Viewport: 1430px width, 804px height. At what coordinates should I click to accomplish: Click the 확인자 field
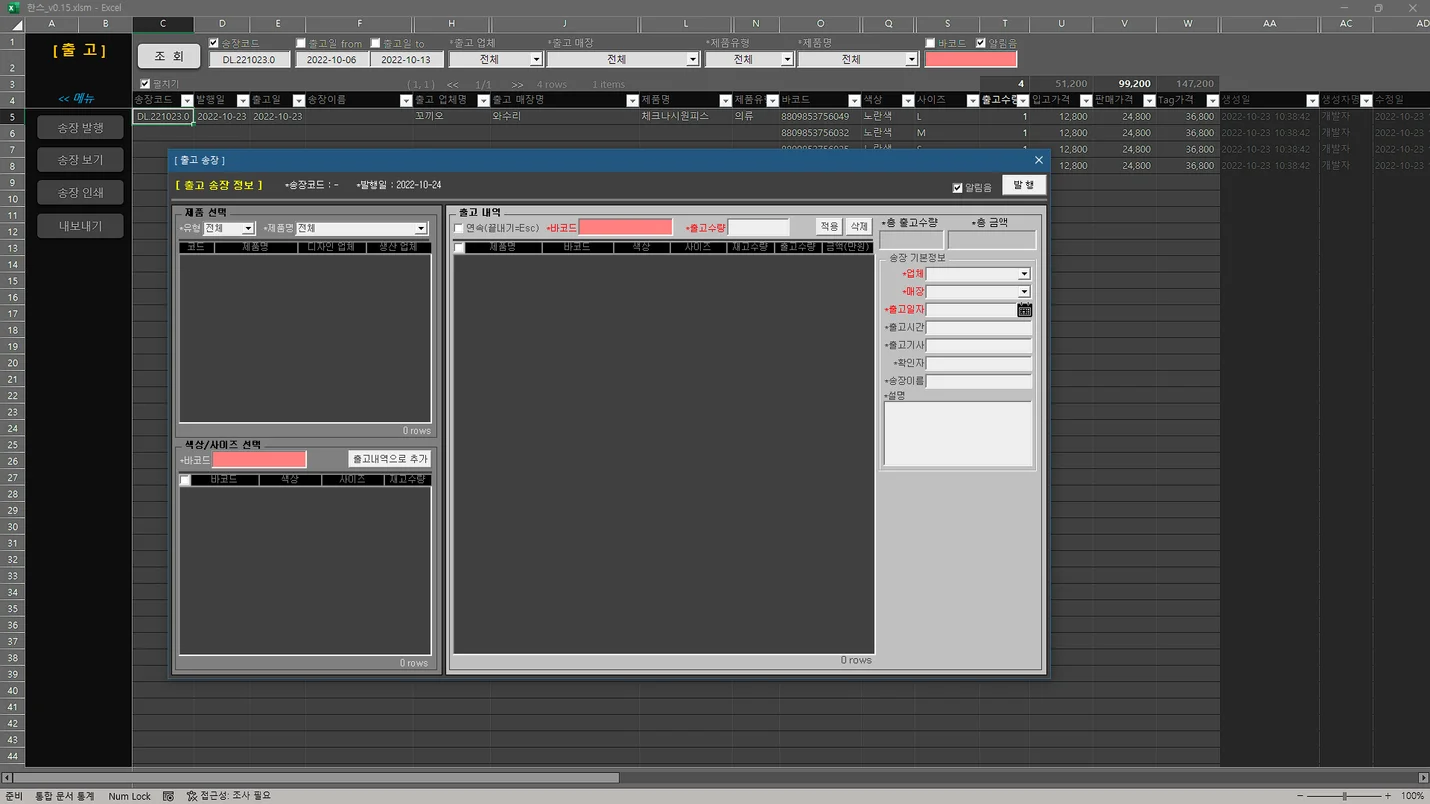(978, 364)
